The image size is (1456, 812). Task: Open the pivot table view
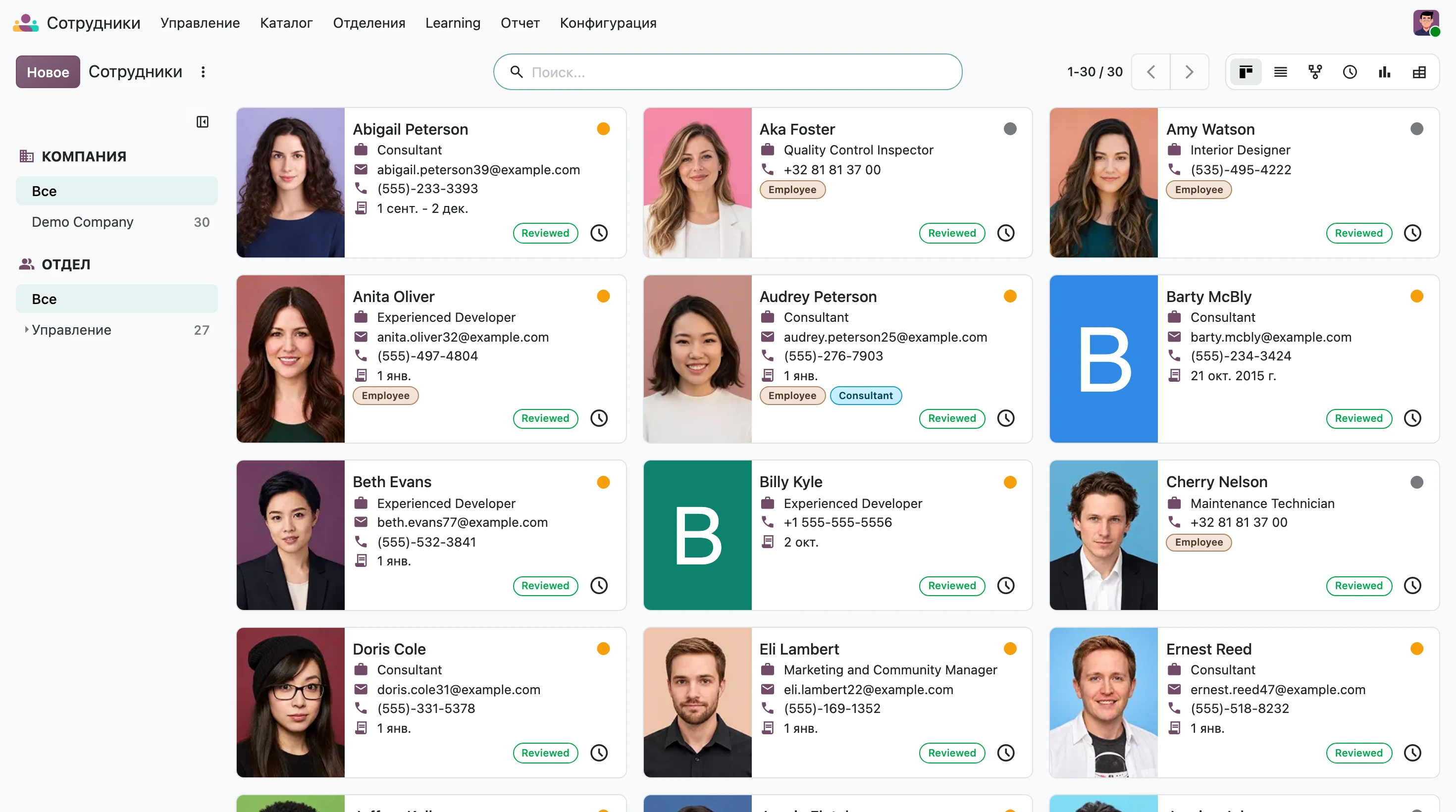[x=1419, y=72]
